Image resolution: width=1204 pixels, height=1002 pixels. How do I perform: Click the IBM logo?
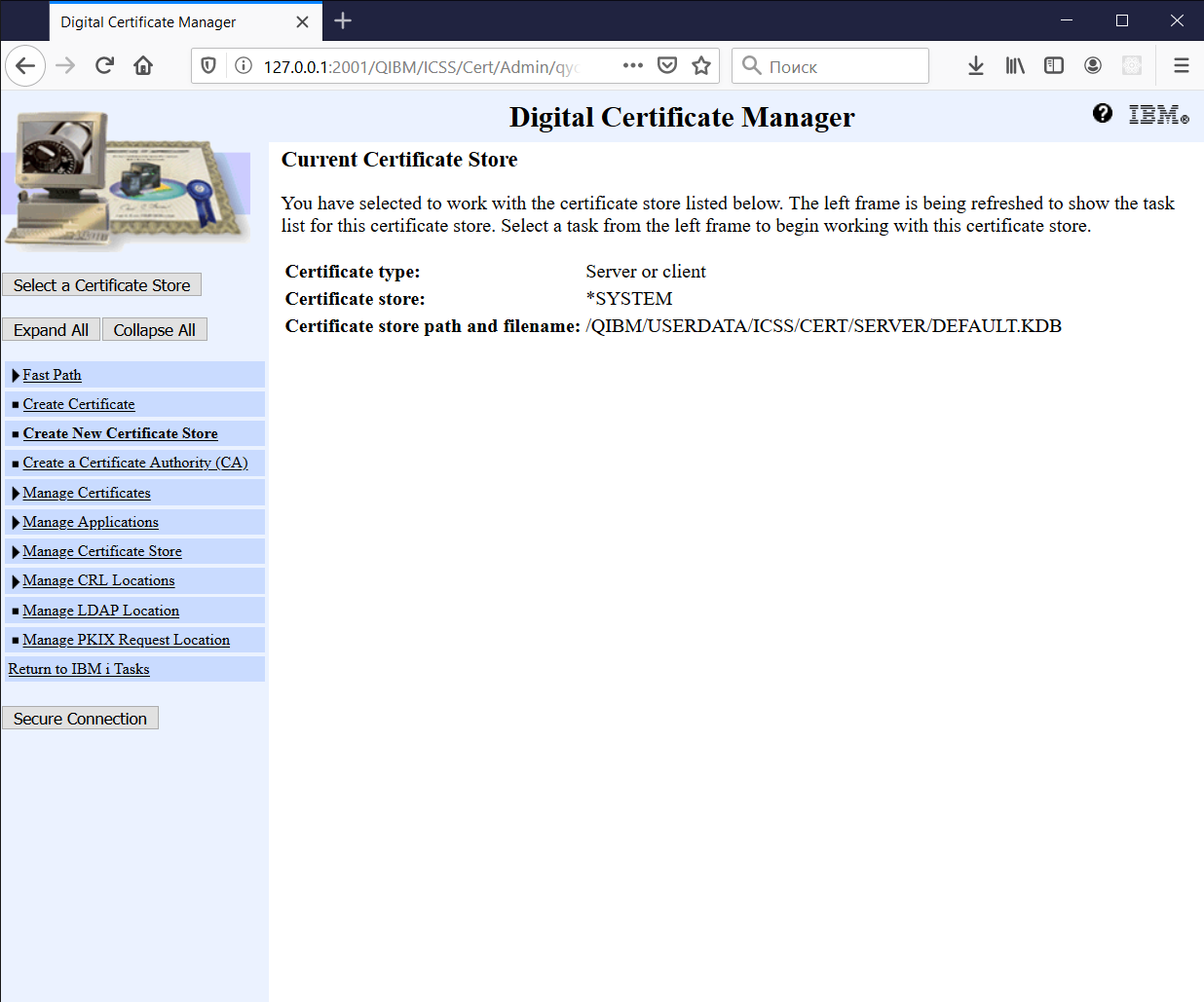coord(1159,115)
